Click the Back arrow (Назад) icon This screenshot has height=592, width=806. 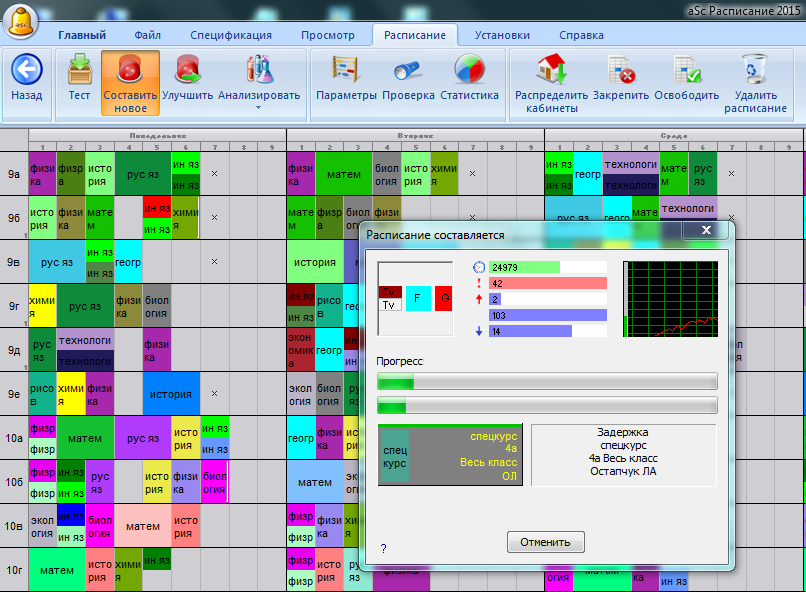pyautogui.click(x=27, y=70)
